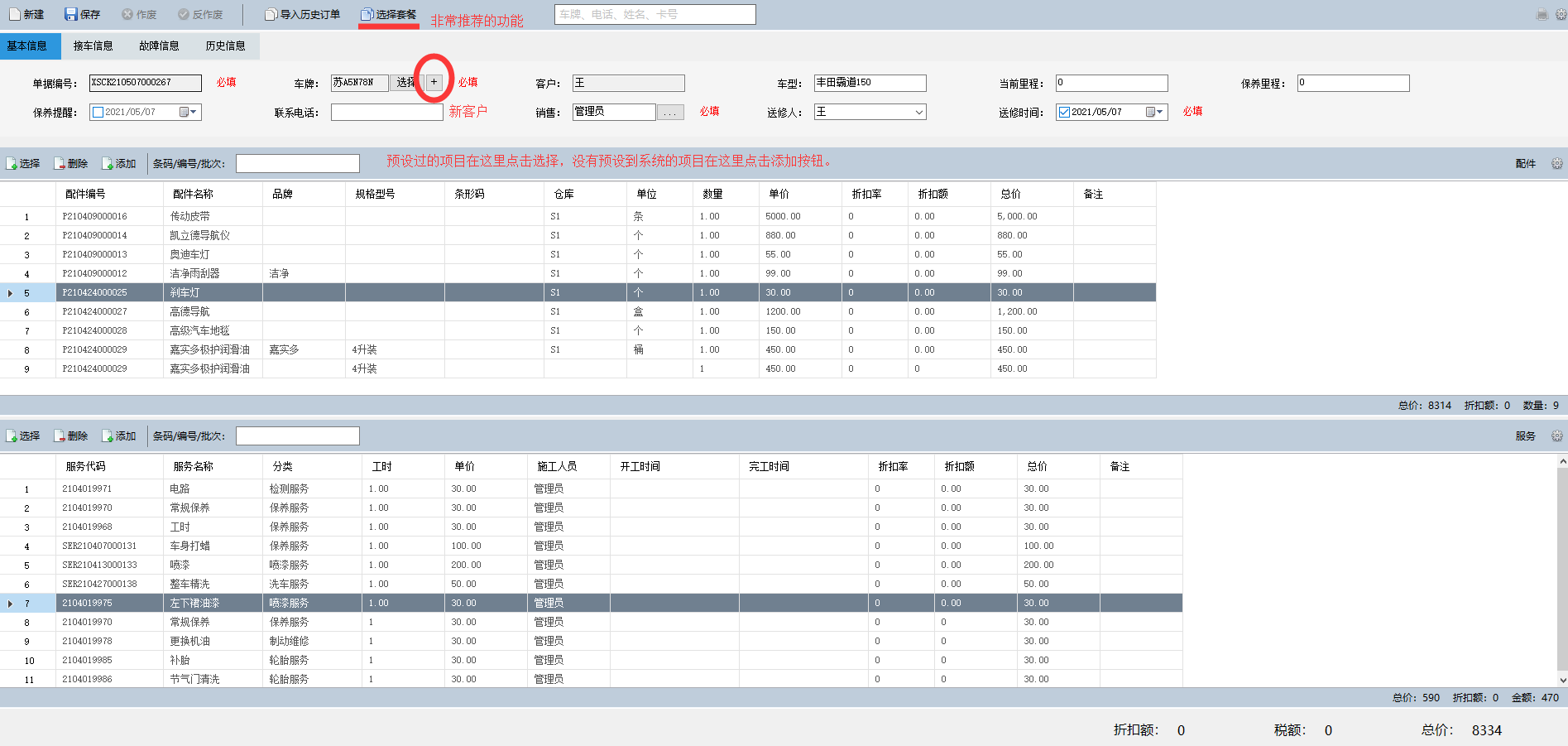Click 选择套餐 package selection
The width and height of the screenshot is (1568, 746).
click(x=388, y=14)
